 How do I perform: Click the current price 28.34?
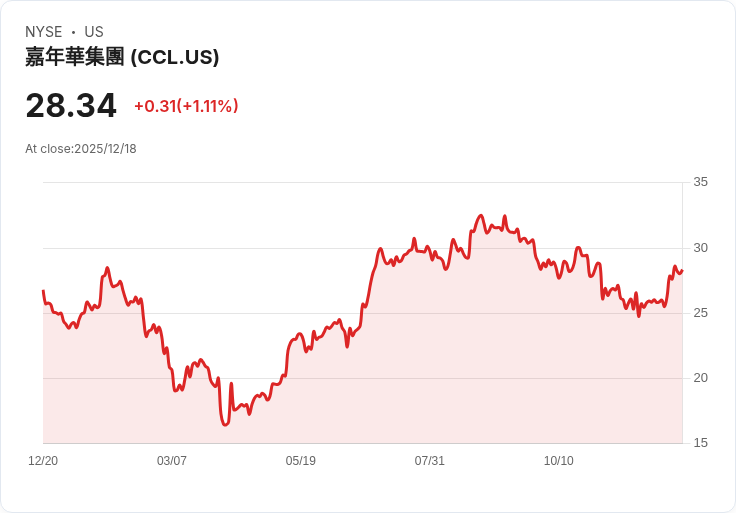tap(71, 106)
